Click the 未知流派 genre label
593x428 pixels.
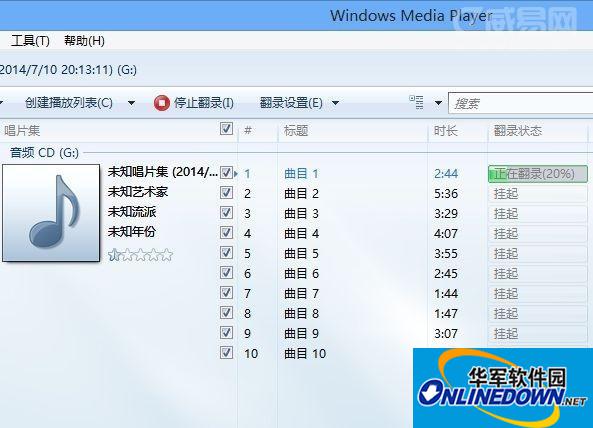tap(132, 212)
